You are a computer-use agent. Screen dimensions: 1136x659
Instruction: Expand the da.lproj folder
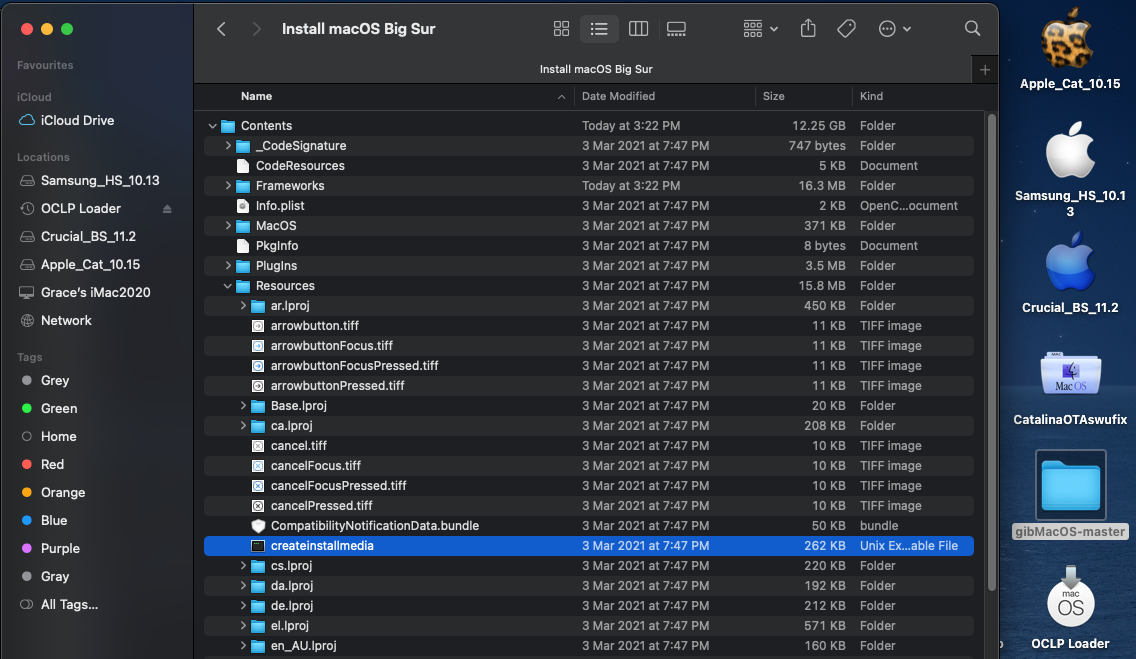tap(243, 586)
